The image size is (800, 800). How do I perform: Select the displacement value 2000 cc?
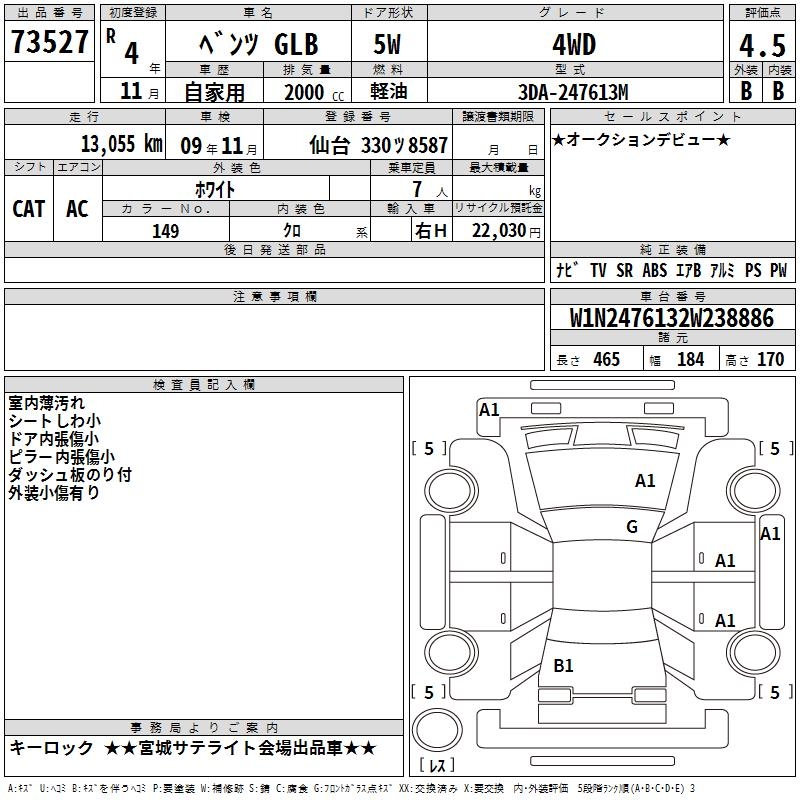[314, 92]
